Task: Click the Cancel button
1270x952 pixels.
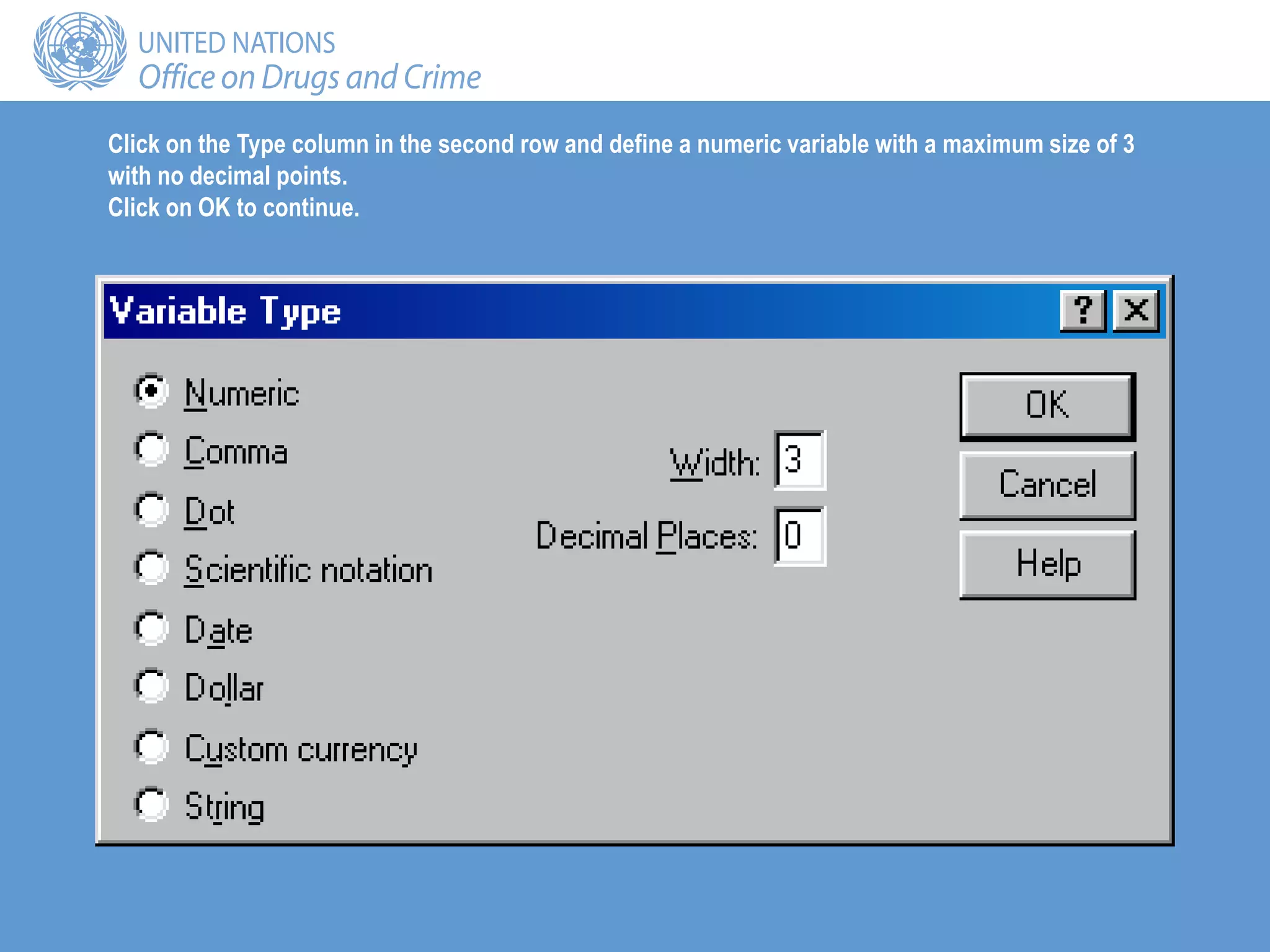Action: tap(1047, 485)
